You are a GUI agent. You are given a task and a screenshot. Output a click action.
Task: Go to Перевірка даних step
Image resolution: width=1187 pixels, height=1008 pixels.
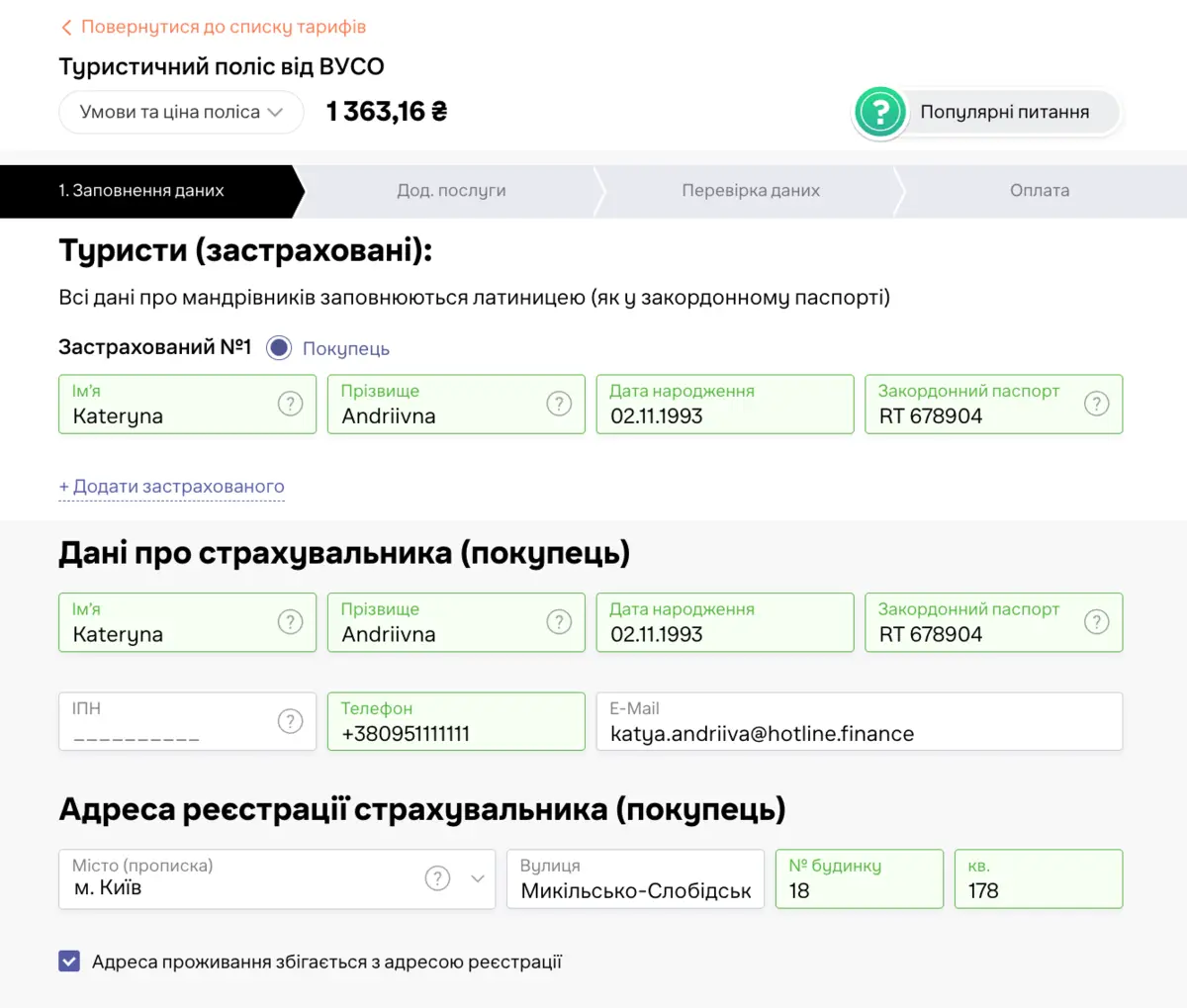pos(751,191)
